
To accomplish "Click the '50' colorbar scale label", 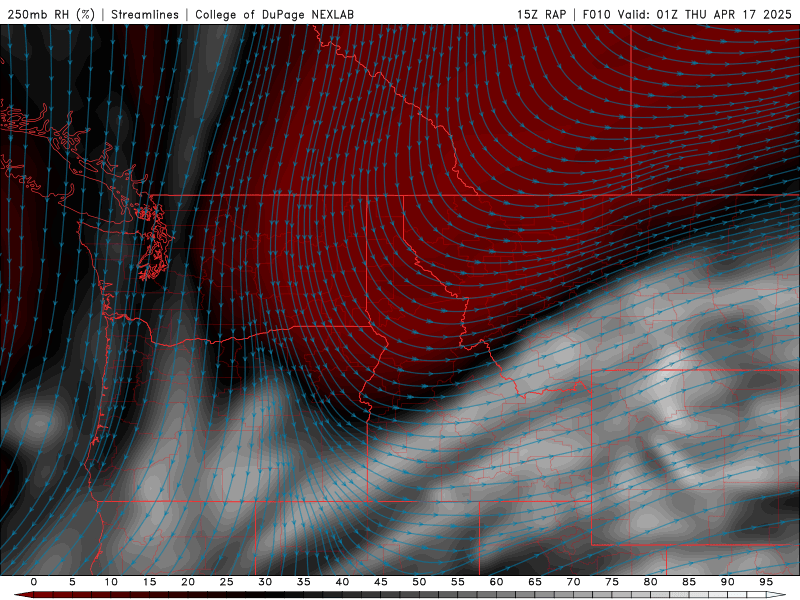I will 419,582.
